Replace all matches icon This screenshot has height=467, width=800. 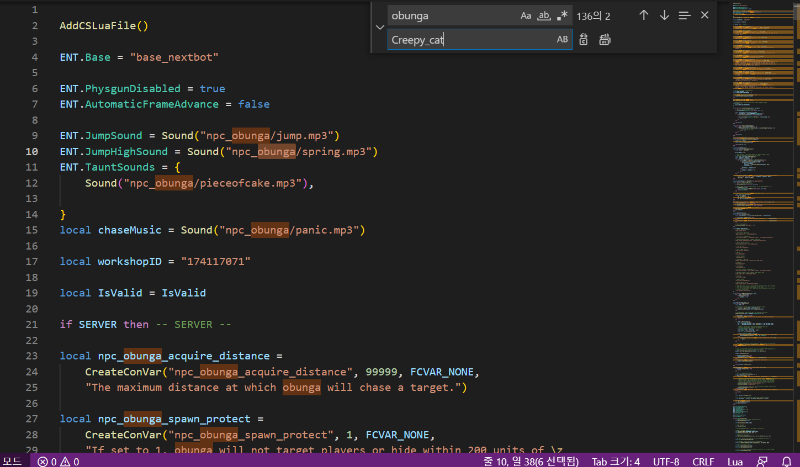click(605, 39)
